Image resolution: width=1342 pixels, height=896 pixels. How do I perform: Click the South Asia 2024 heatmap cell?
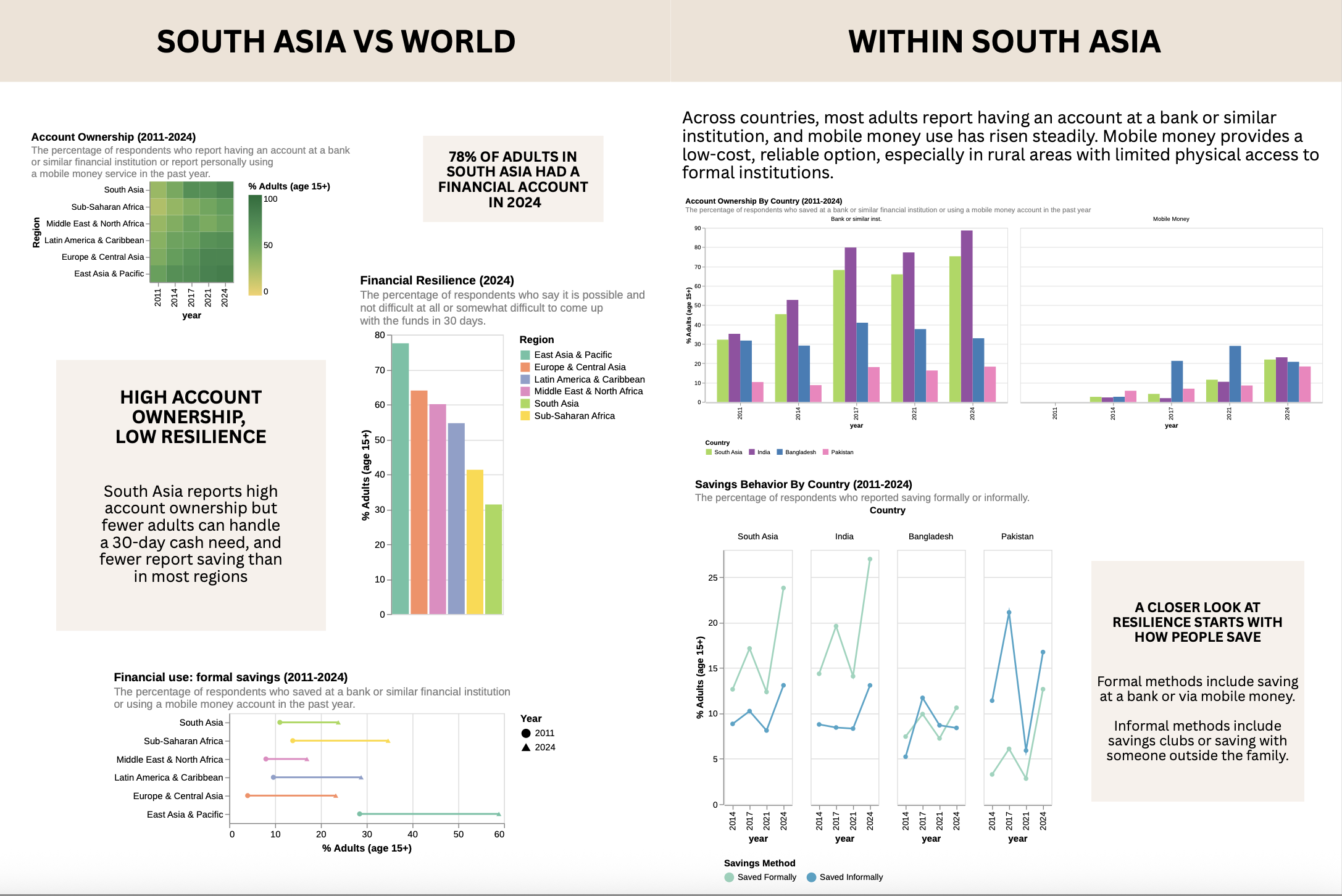[x=225, y=190]
